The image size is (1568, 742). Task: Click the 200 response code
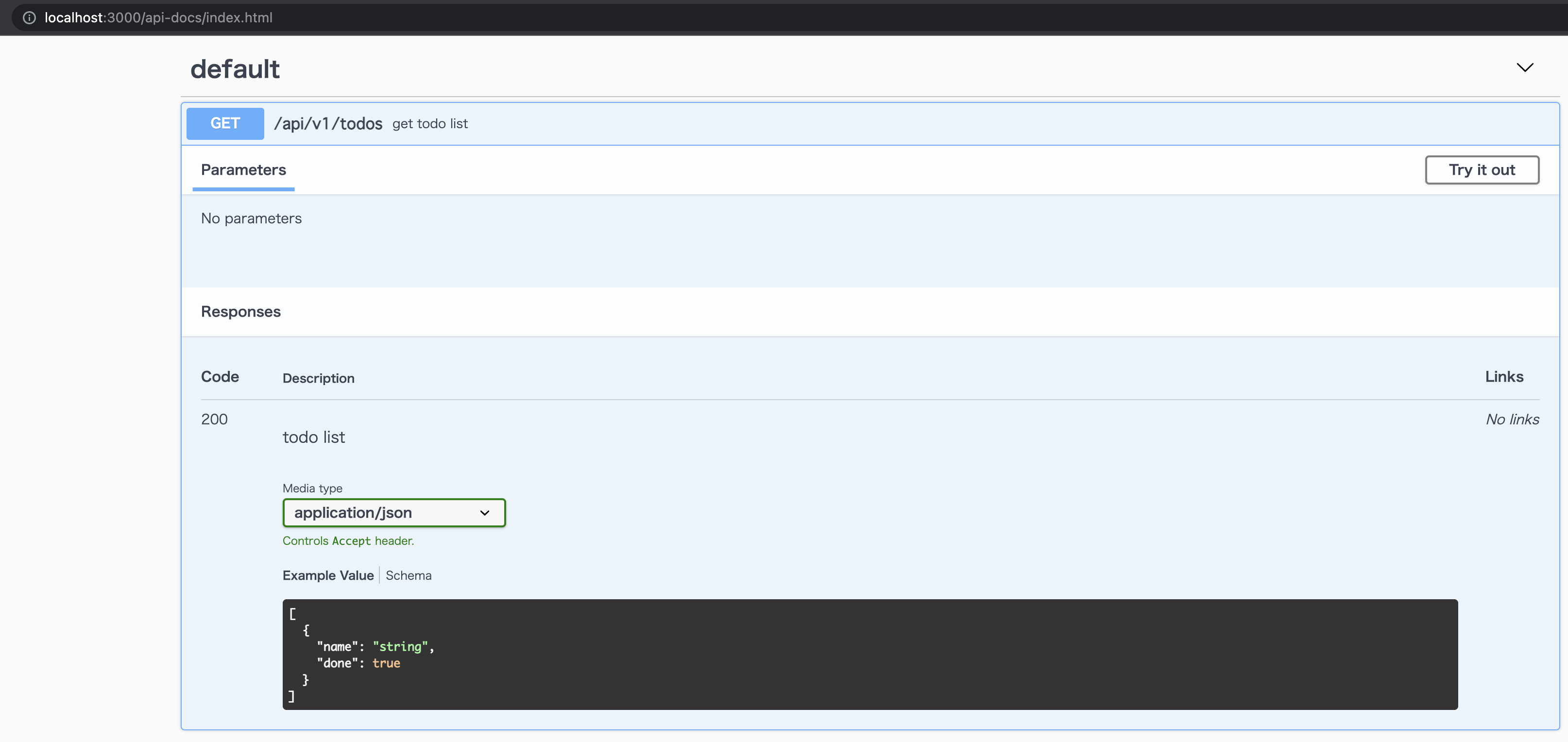click(x=214, y=420)
